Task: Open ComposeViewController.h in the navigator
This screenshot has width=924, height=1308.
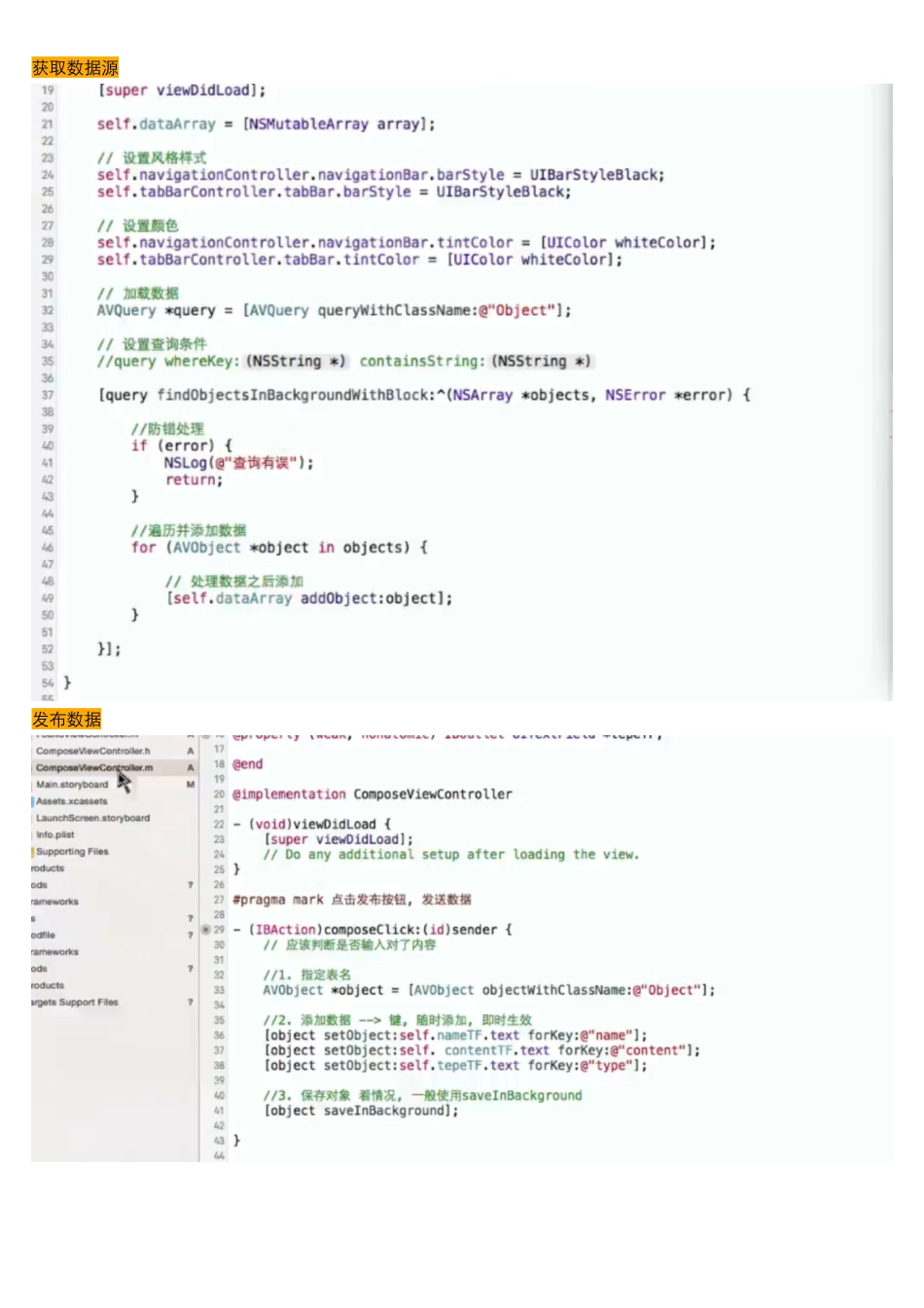Action: 93,751
